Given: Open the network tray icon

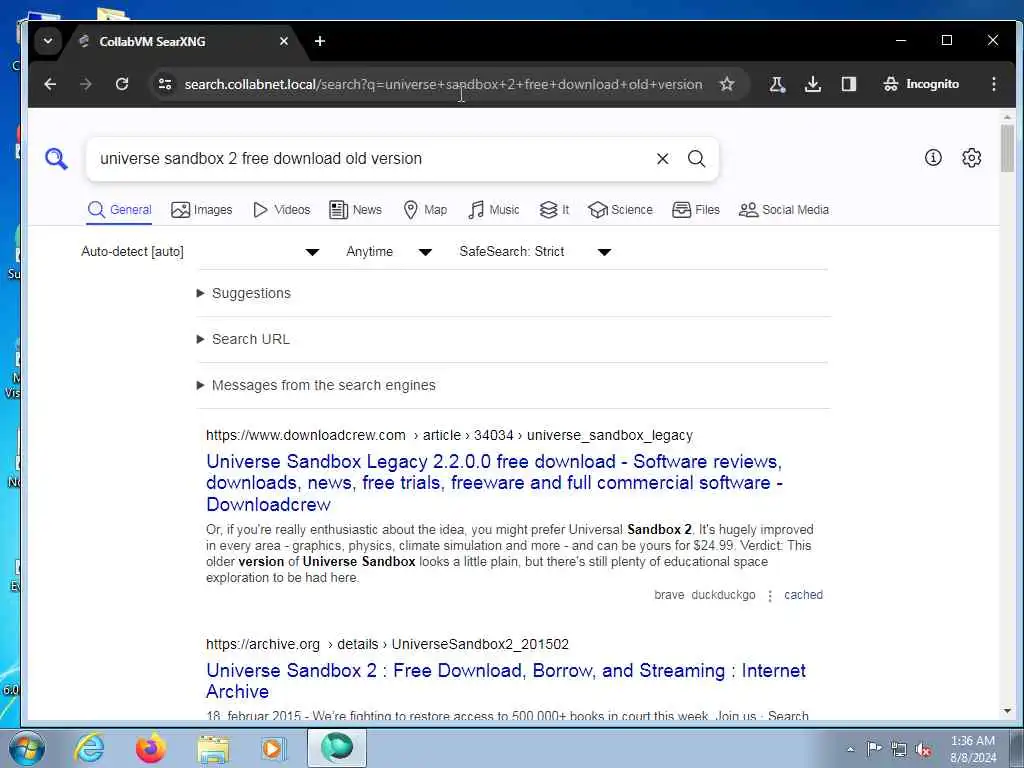Looking at the screenshot, I should pyautogui.click(x=899, y=749).
